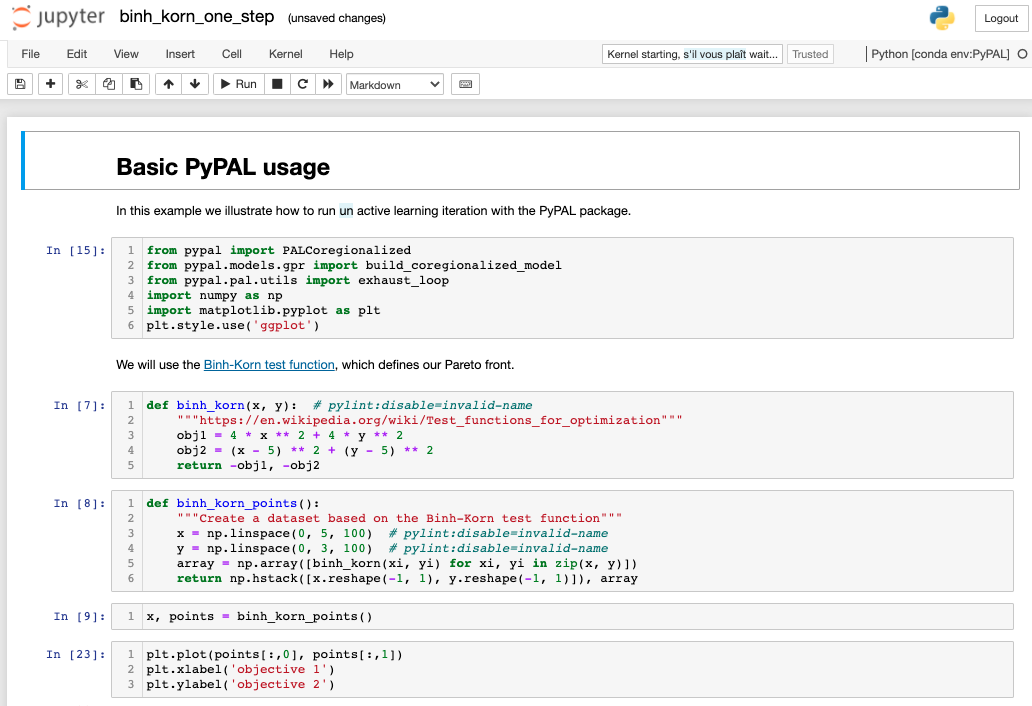Click the def binh_korn code cell

[x=562, y=435]
